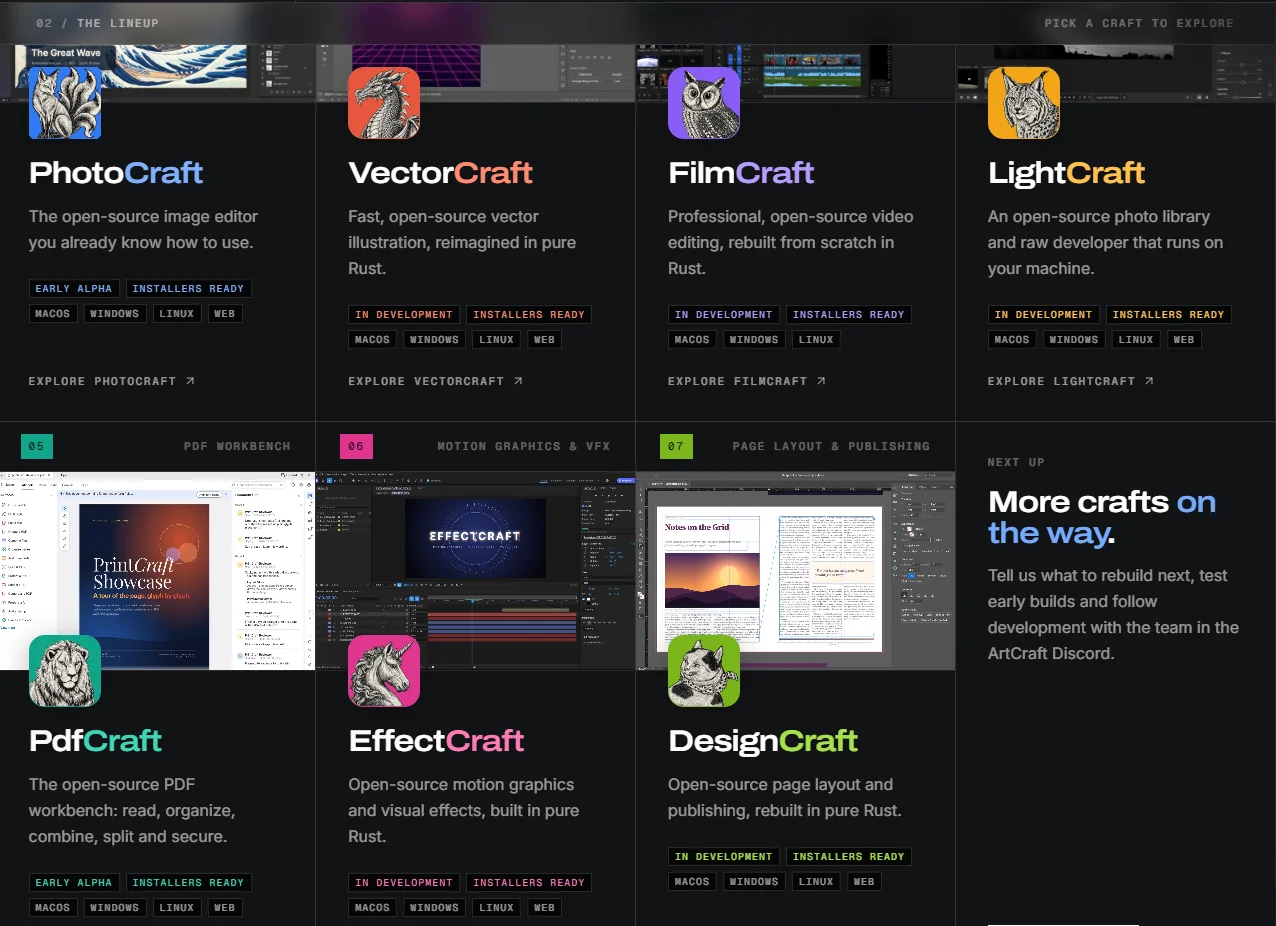The image size is (1276, 926).
Task: Click the WEB tag under LightCraft
Action: (1184, 340)
